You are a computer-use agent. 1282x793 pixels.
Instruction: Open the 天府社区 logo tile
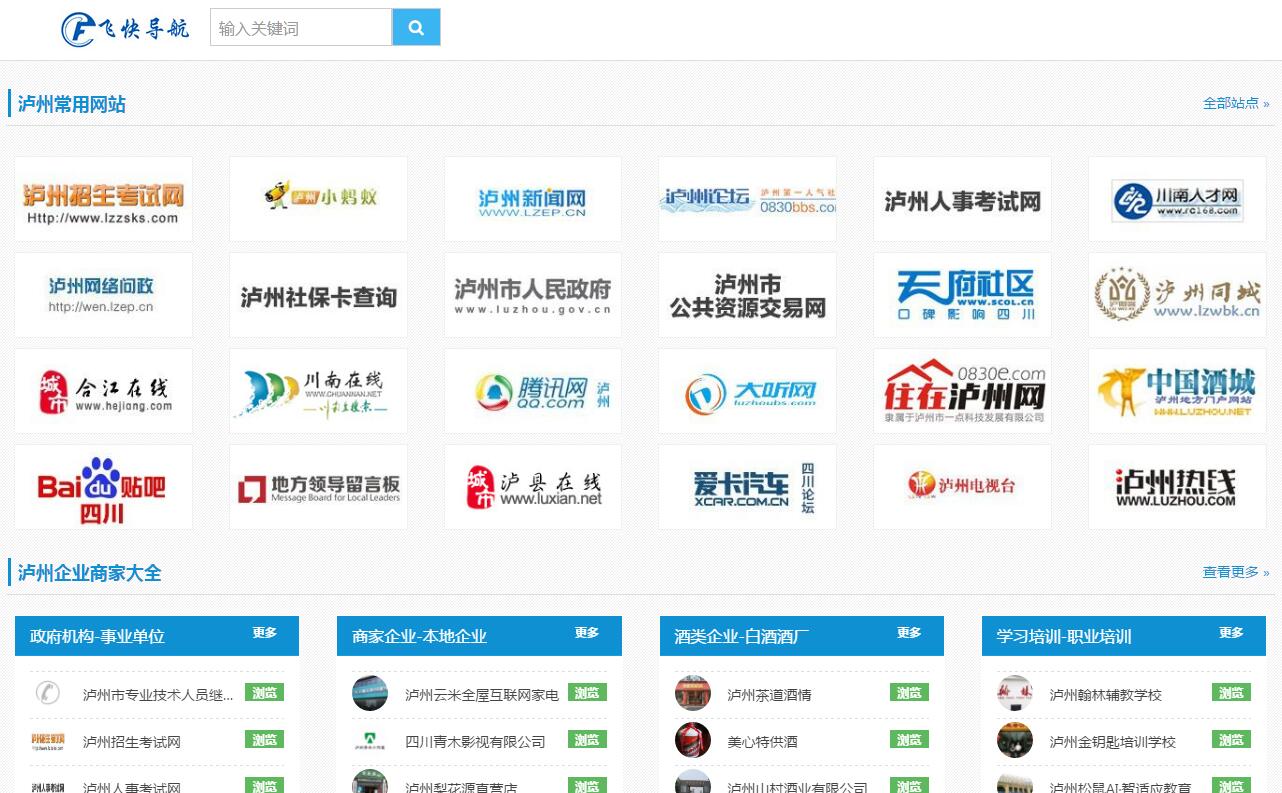(962, 295)
